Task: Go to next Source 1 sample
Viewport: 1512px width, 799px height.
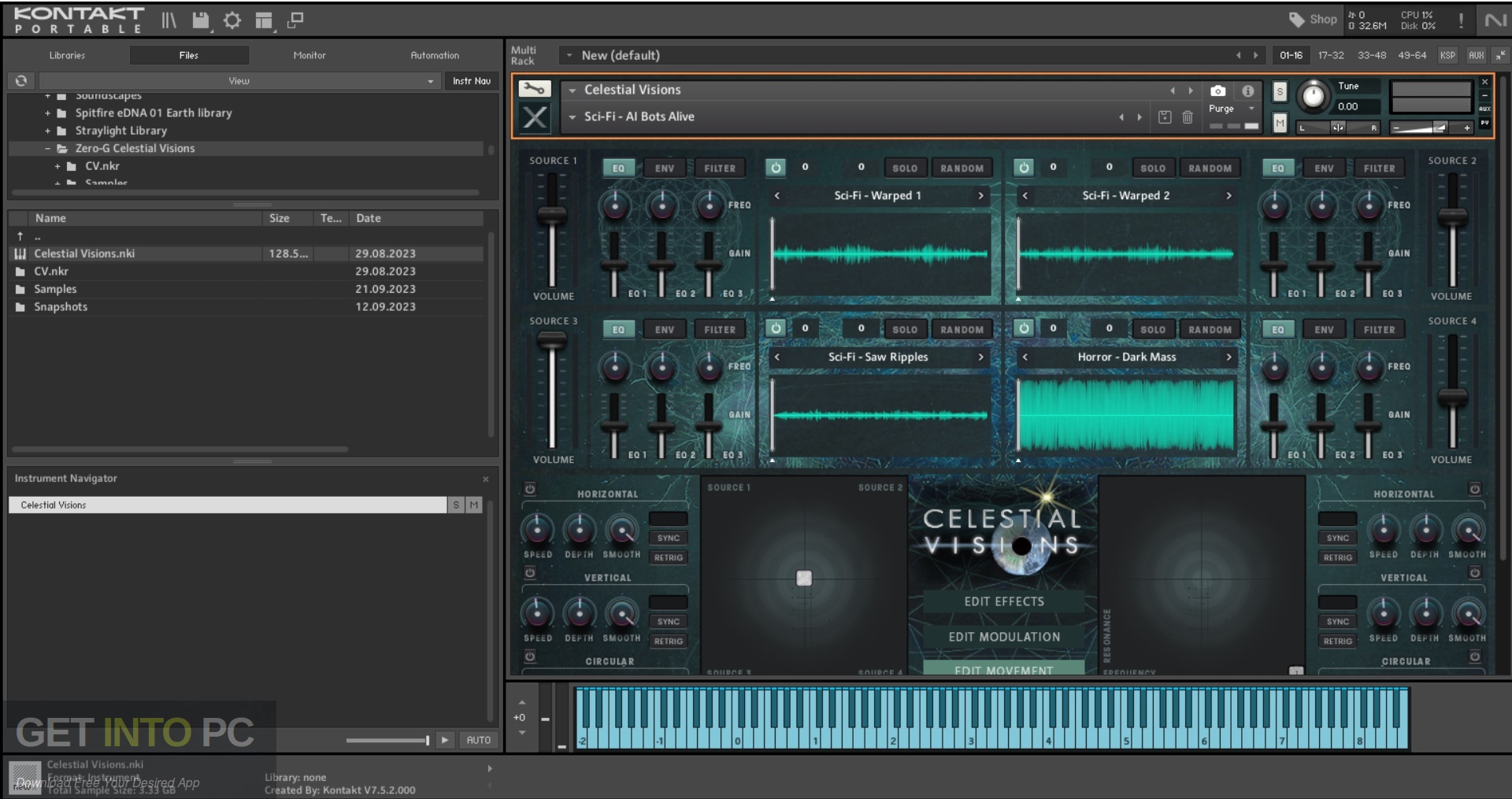Action: 980,195
